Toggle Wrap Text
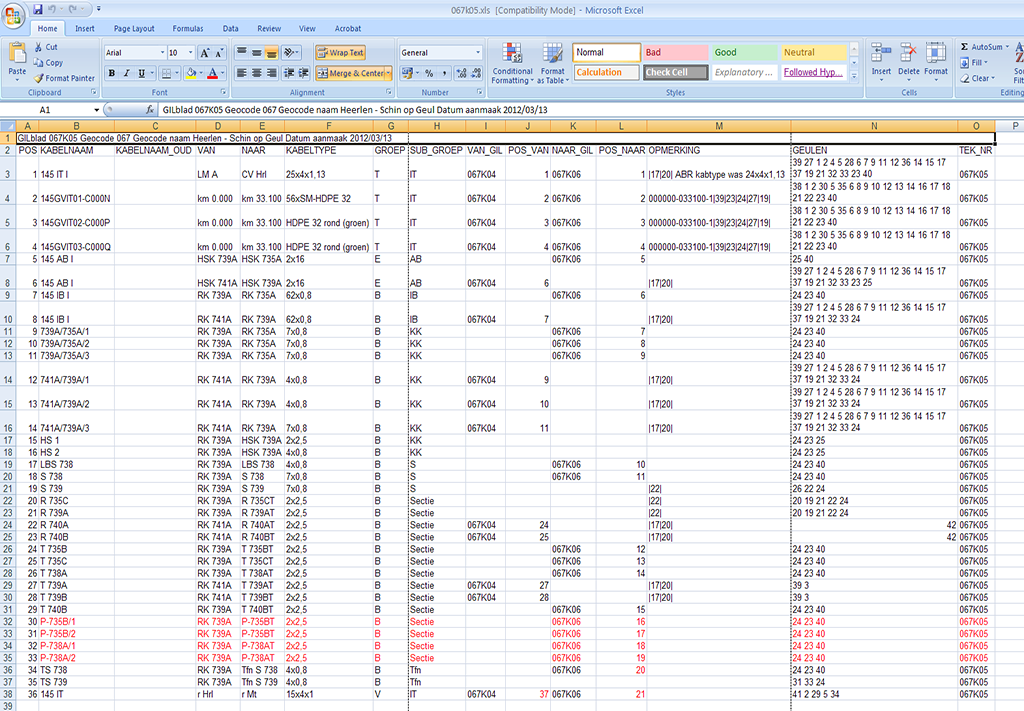 [340, 53]
